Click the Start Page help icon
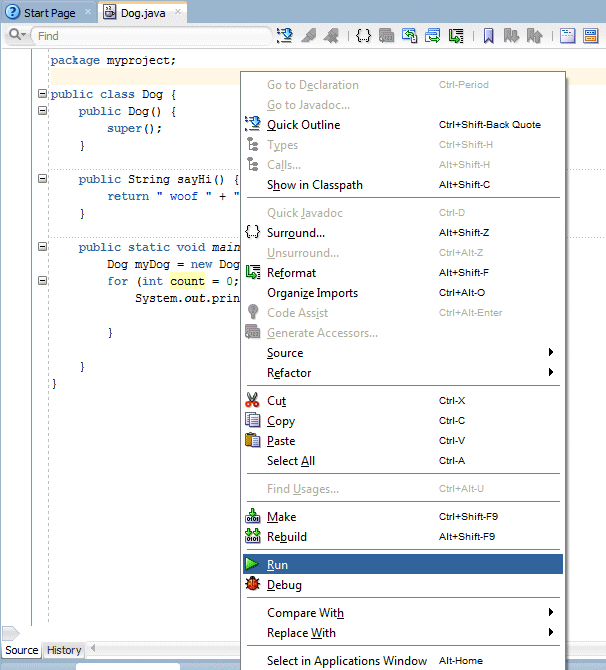The image size is (606, 670). point(12,12)
